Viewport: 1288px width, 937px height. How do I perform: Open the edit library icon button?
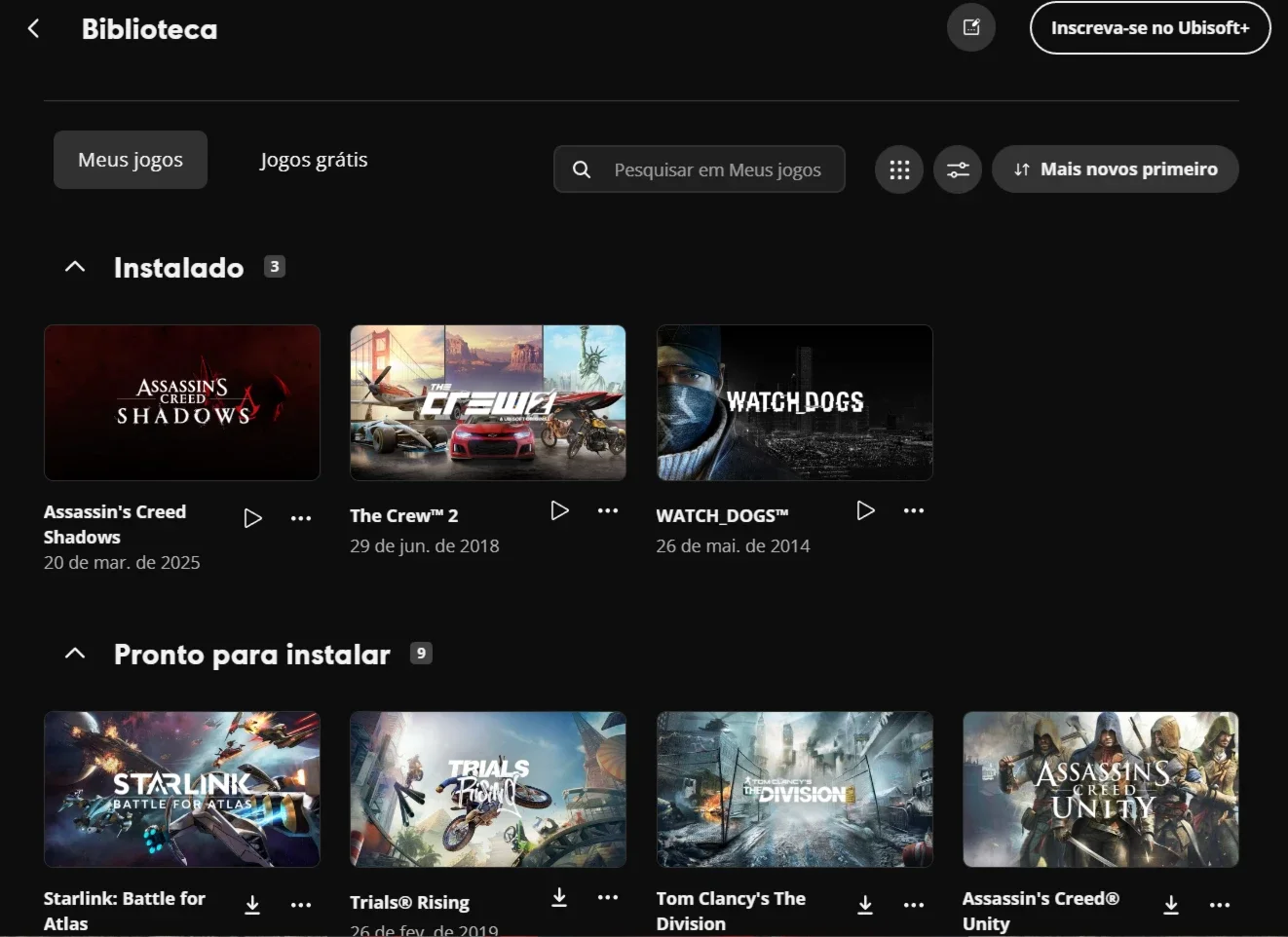(971, 27)
